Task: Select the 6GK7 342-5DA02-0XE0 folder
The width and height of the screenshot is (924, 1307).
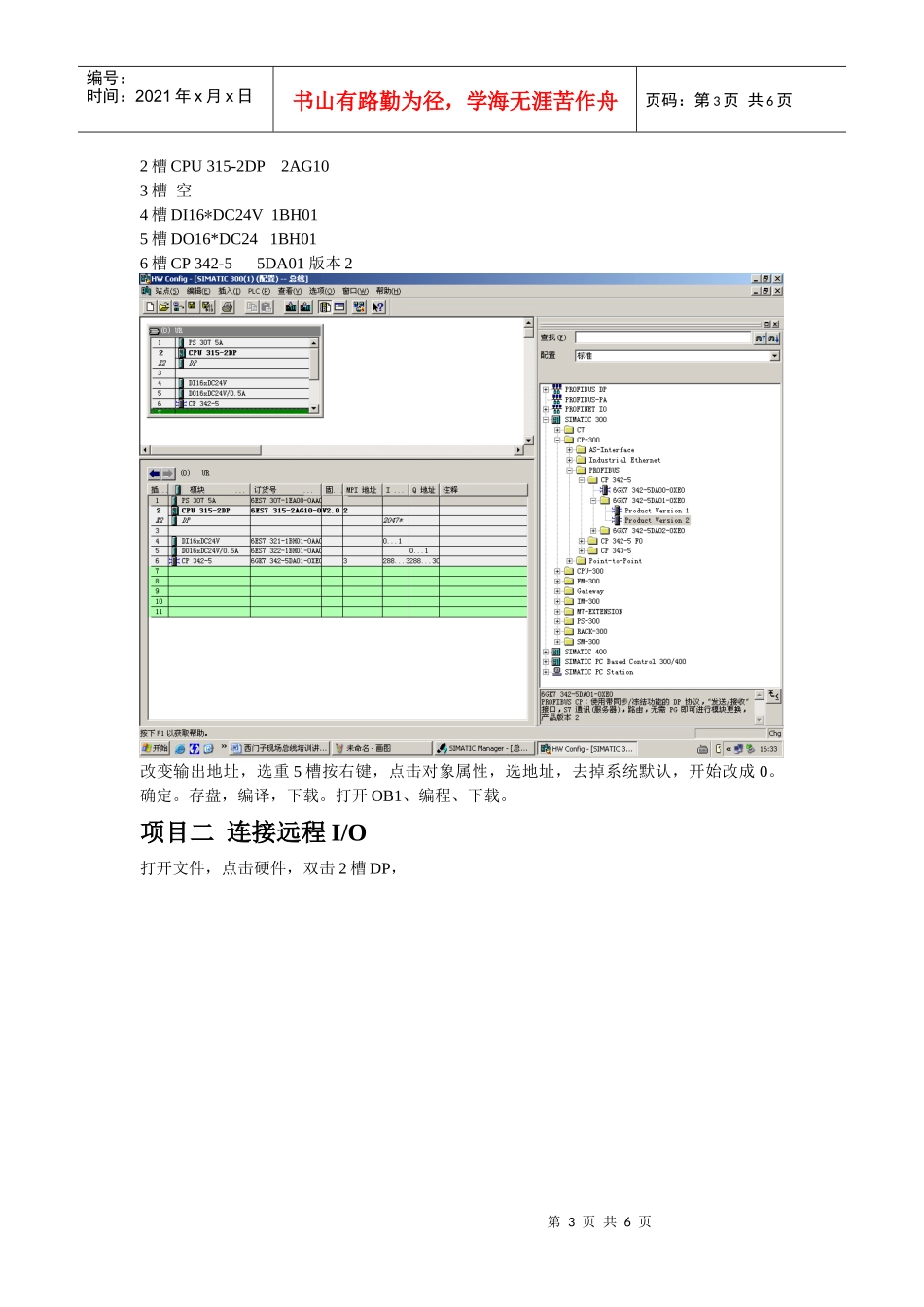Action: [648, 531]
